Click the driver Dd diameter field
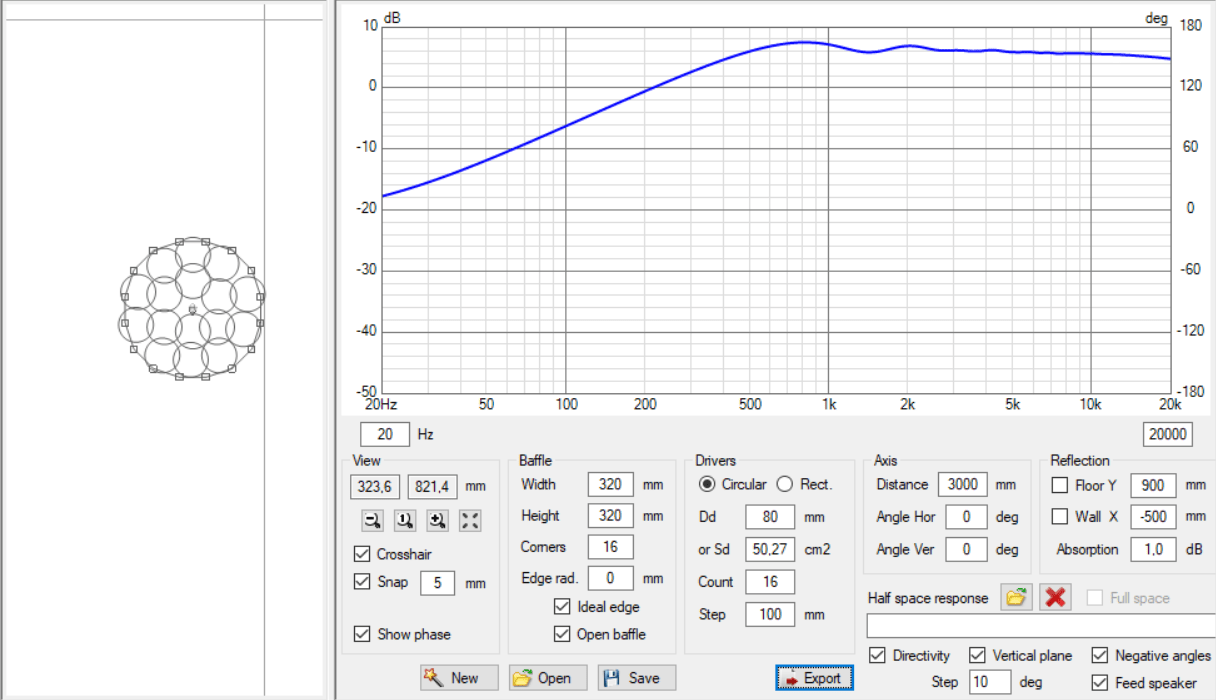The height and width of the screenshot is (700, 1216). [x=770, y=517]
